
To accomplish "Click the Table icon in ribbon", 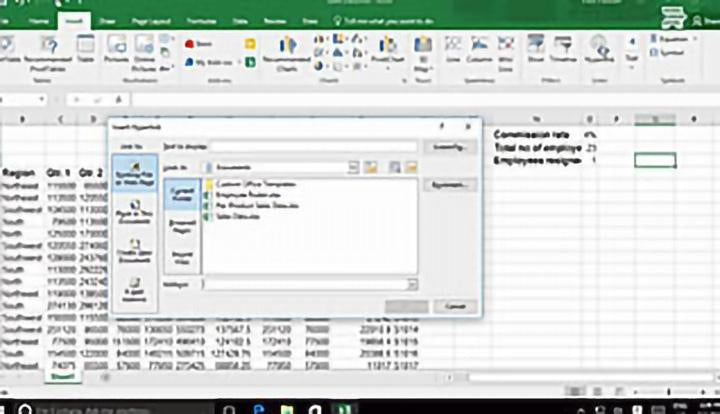I will (85, 50).
